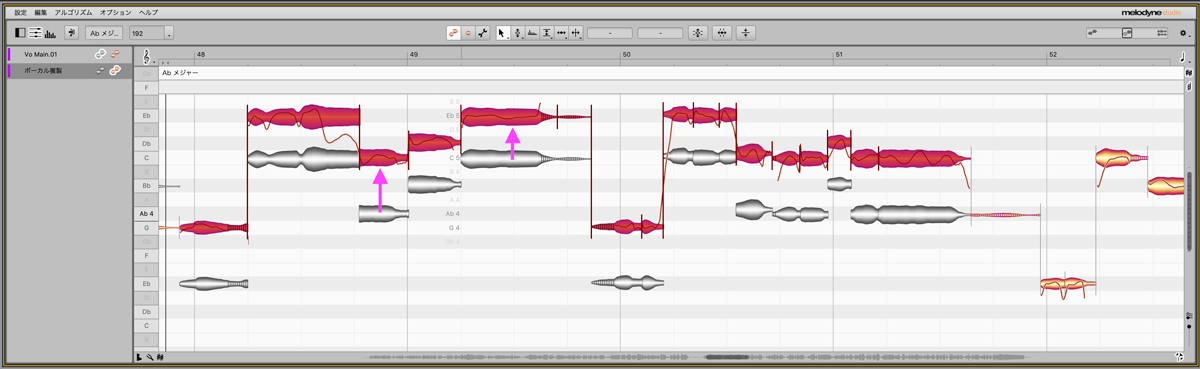Screen dimensions: 1200x369
Task: Select the middle view-size slider option
Action: click(1127, 33)
